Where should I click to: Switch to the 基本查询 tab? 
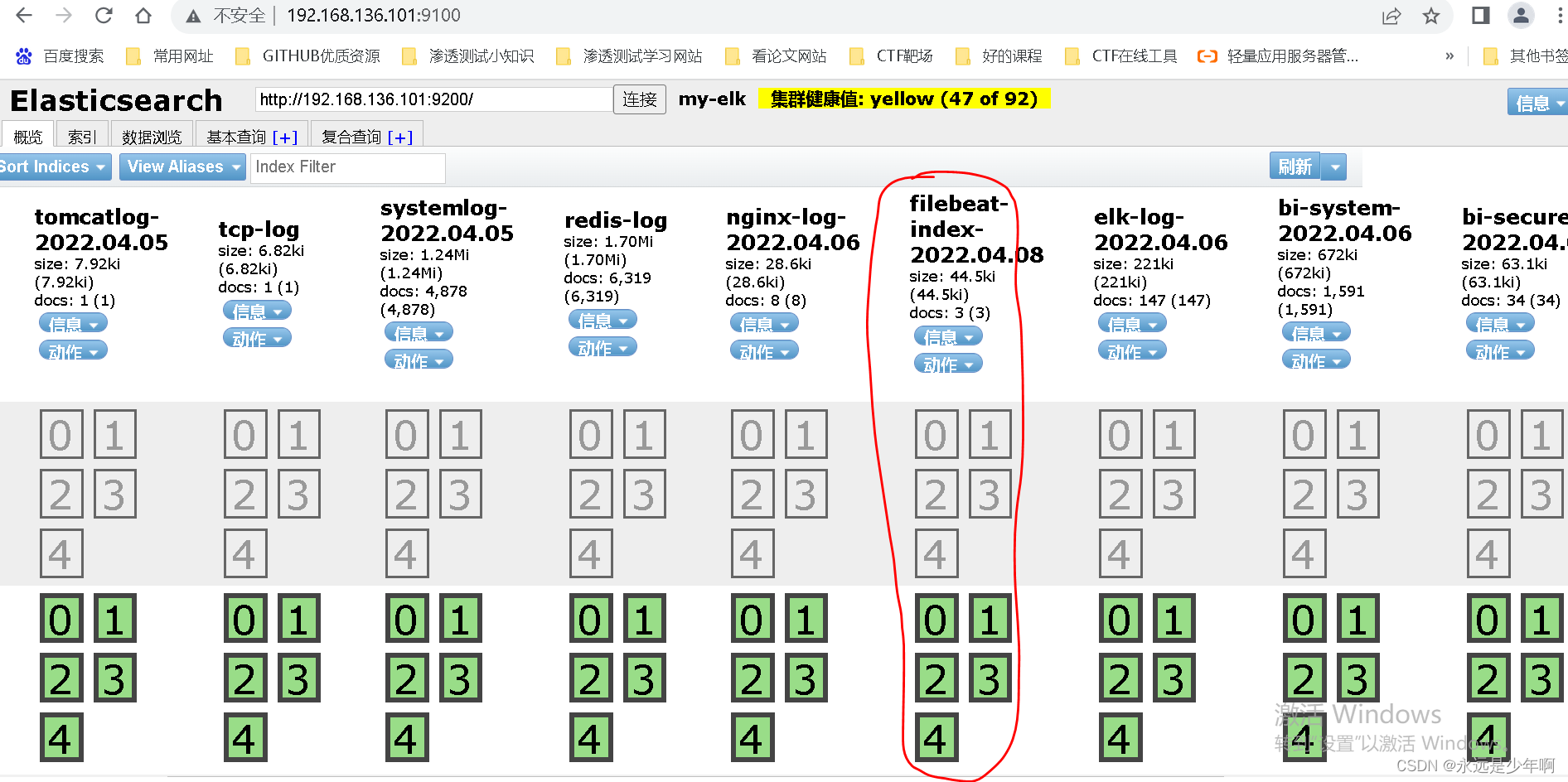[252, 137]
